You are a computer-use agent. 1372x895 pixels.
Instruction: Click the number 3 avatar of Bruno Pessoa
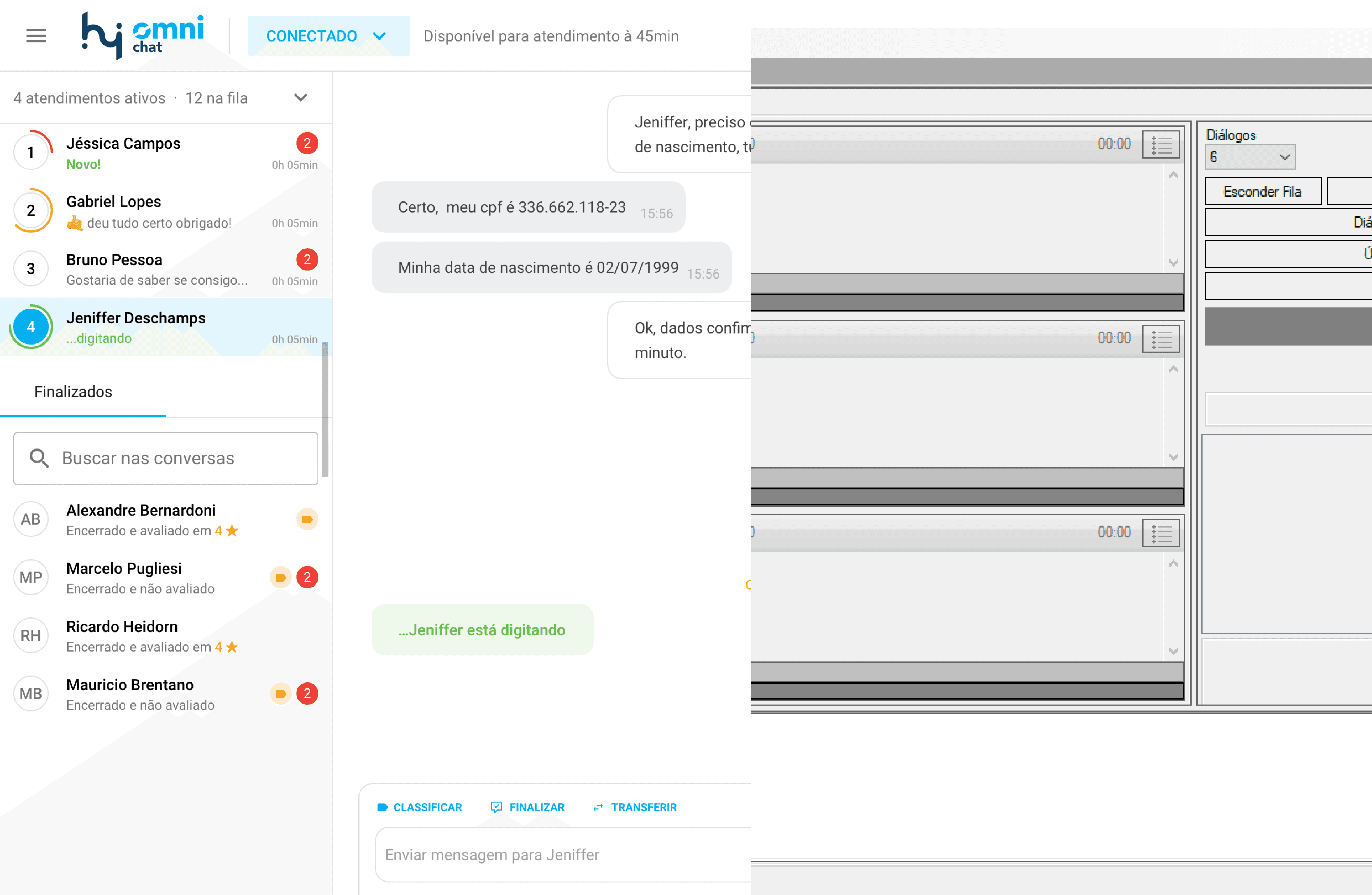[31, 269]
